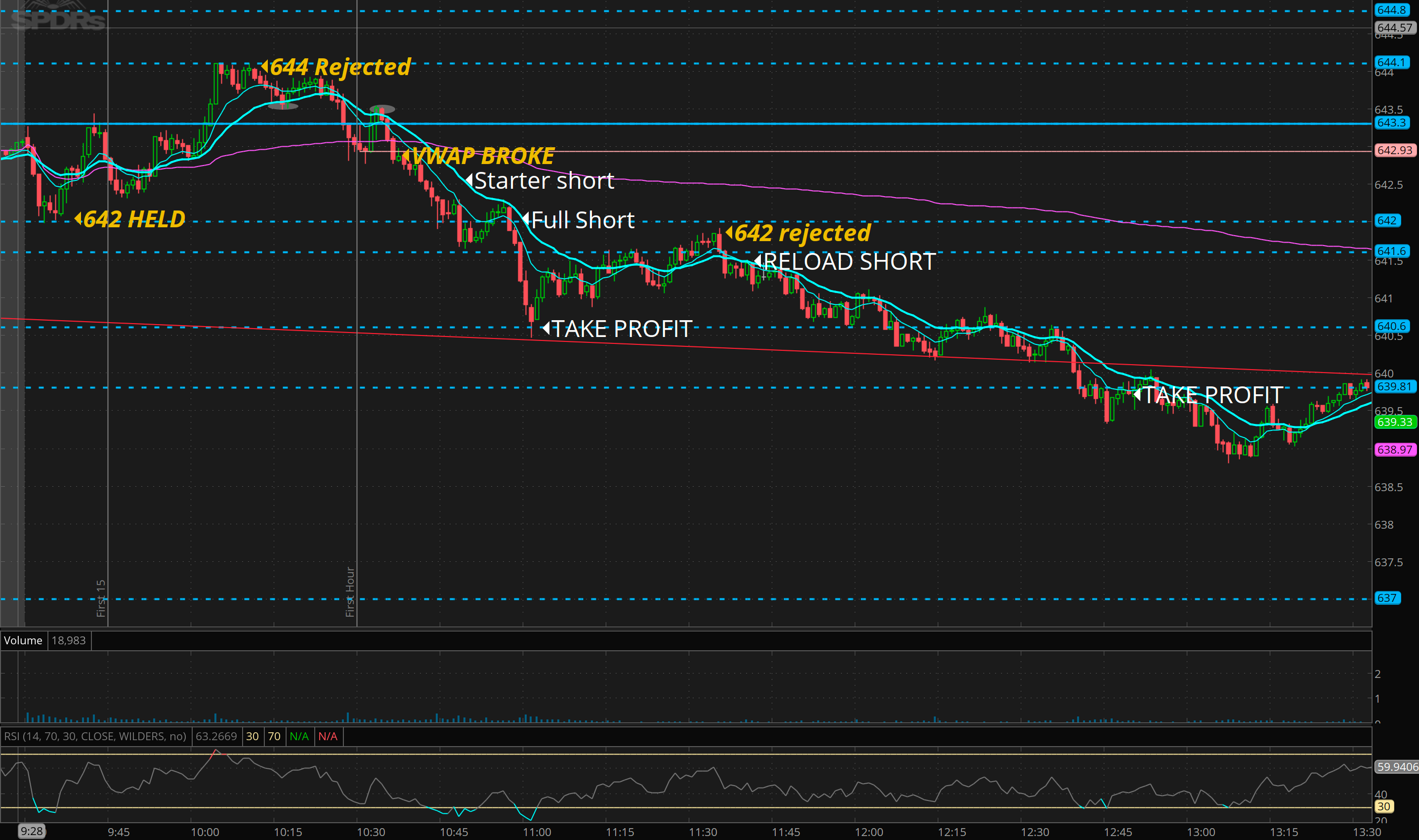Viewport: 1419px width, 840px height.
Task: Click the Starter short note on chart
Action: [x=543, y=181]
